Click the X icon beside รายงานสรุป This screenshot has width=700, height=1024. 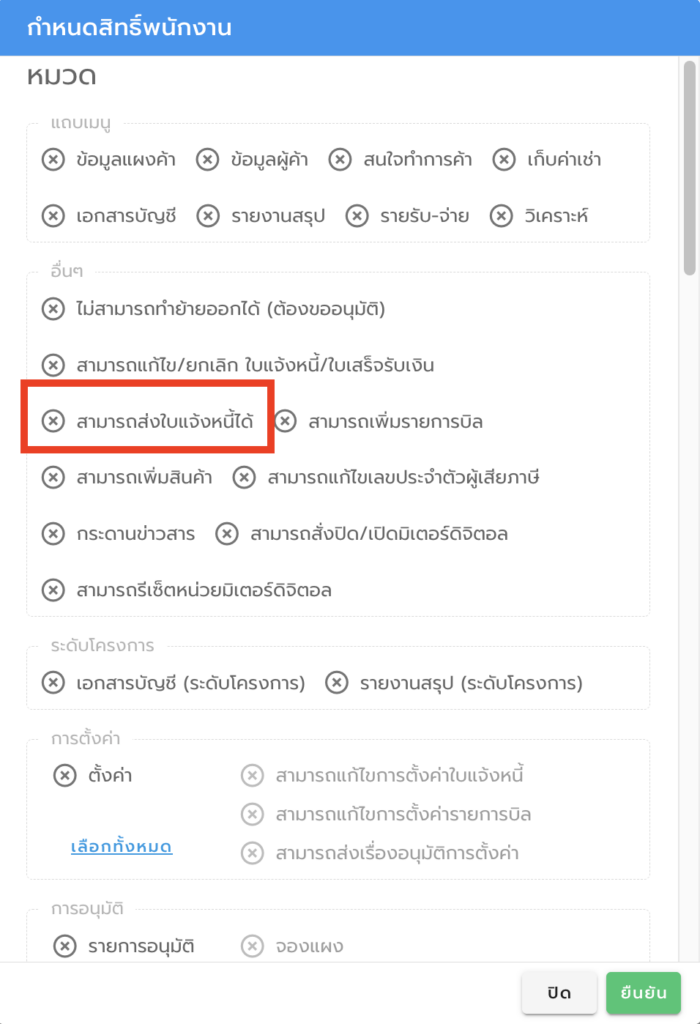coord(207,215)
